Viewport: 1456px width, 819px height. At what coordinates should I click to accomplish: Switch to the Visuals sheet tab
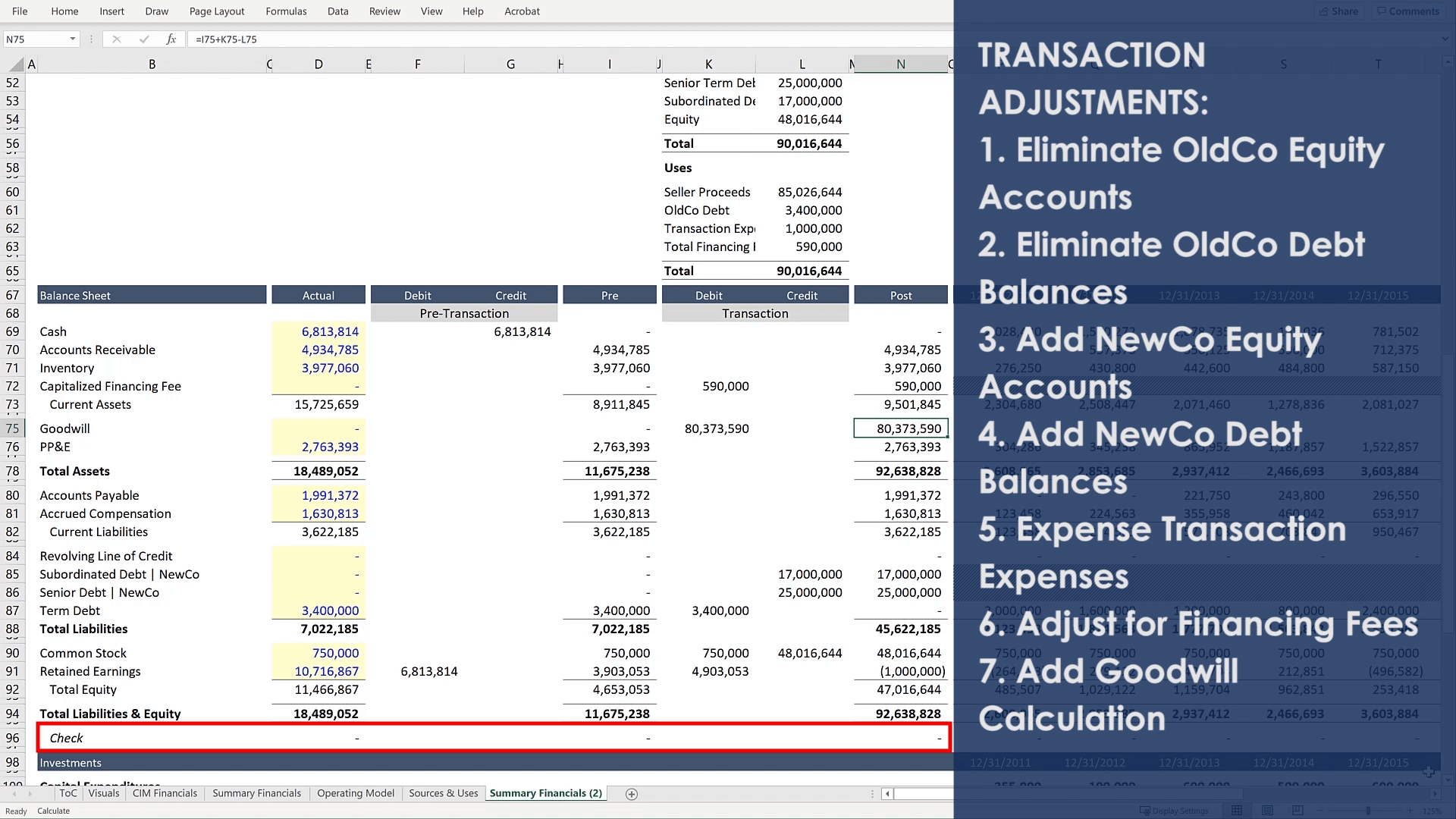pyautogui.click(x=104, y=794)
